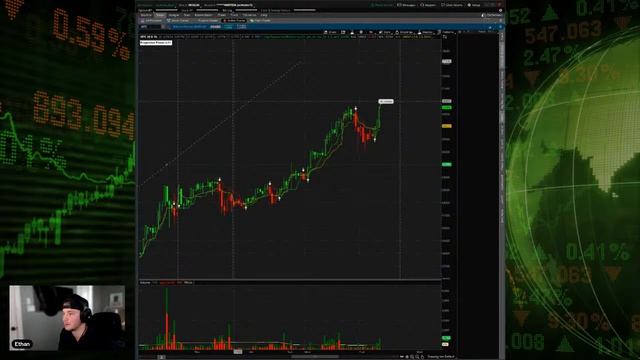Open the Drawing Set Default selector
640x360 pixels.
[x=441, y=357]
